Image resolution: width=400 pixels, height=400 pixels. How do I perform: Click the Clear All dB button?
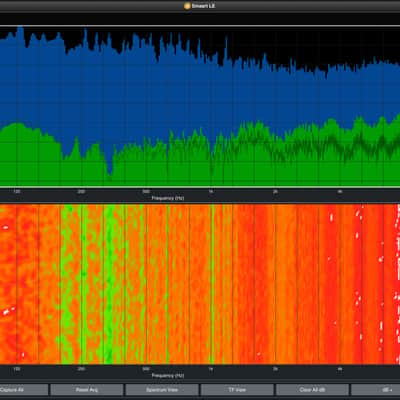(x=312, y=390)
